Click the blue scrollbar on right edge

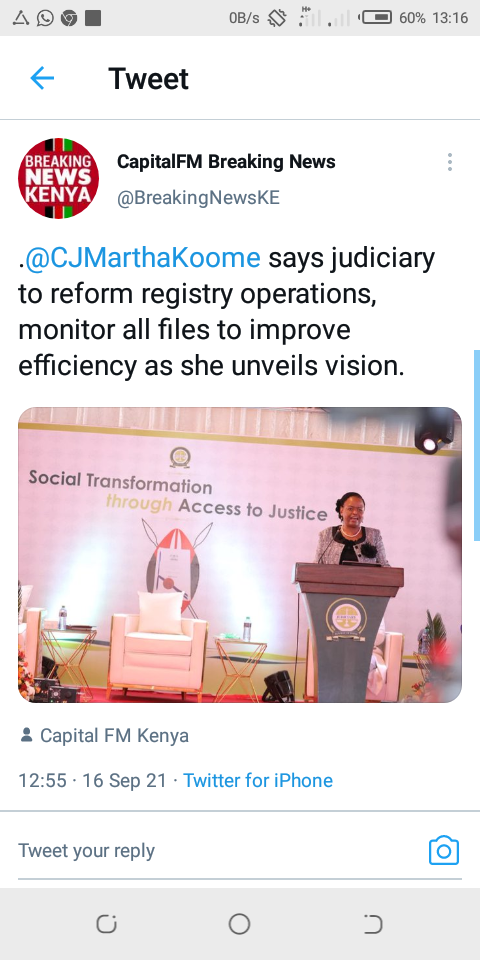coord(477,446)
